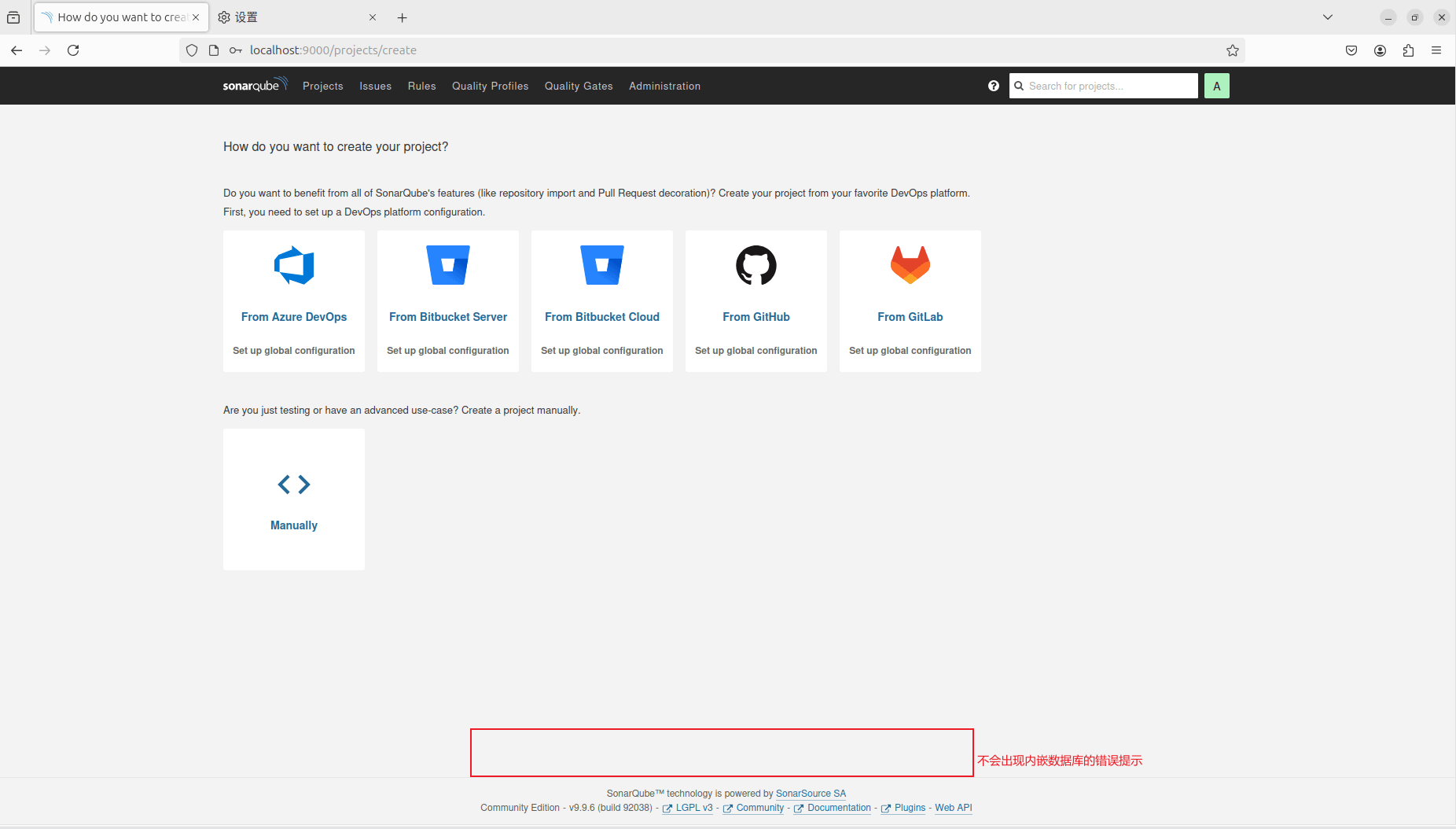Screen dimensions: 1456x829
Task: Focus the Search for projects field
Action: (x=1104, y=86)
